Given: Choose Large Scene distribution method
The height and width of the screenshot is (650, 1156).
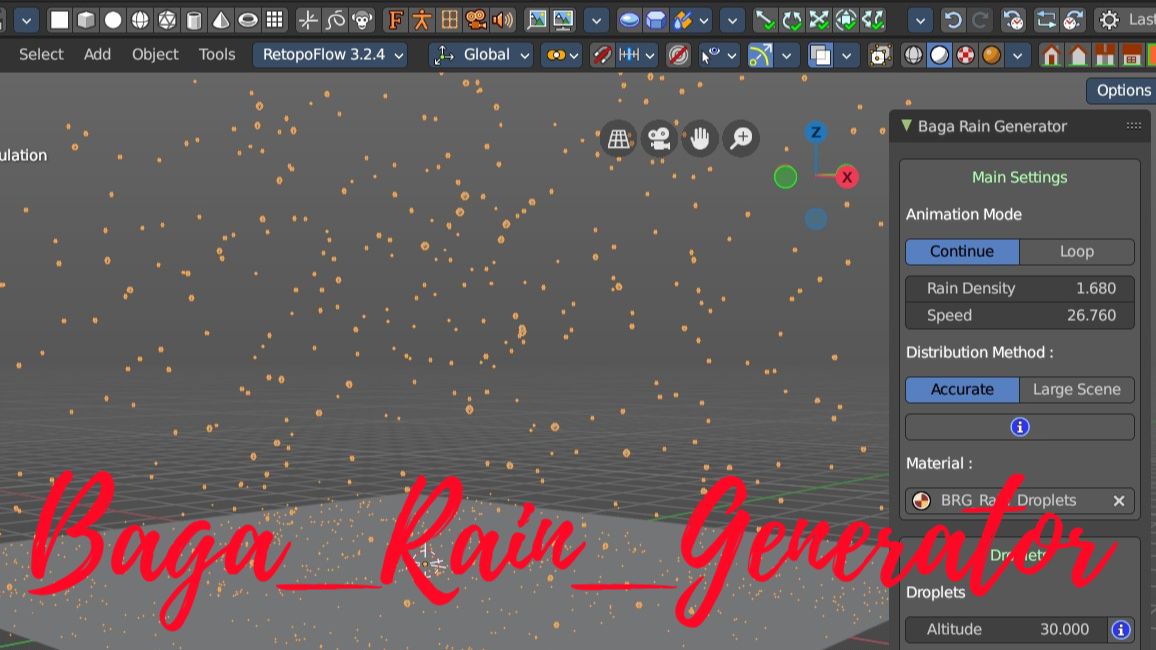Looking at the screenshot, I should (1077, 389).
